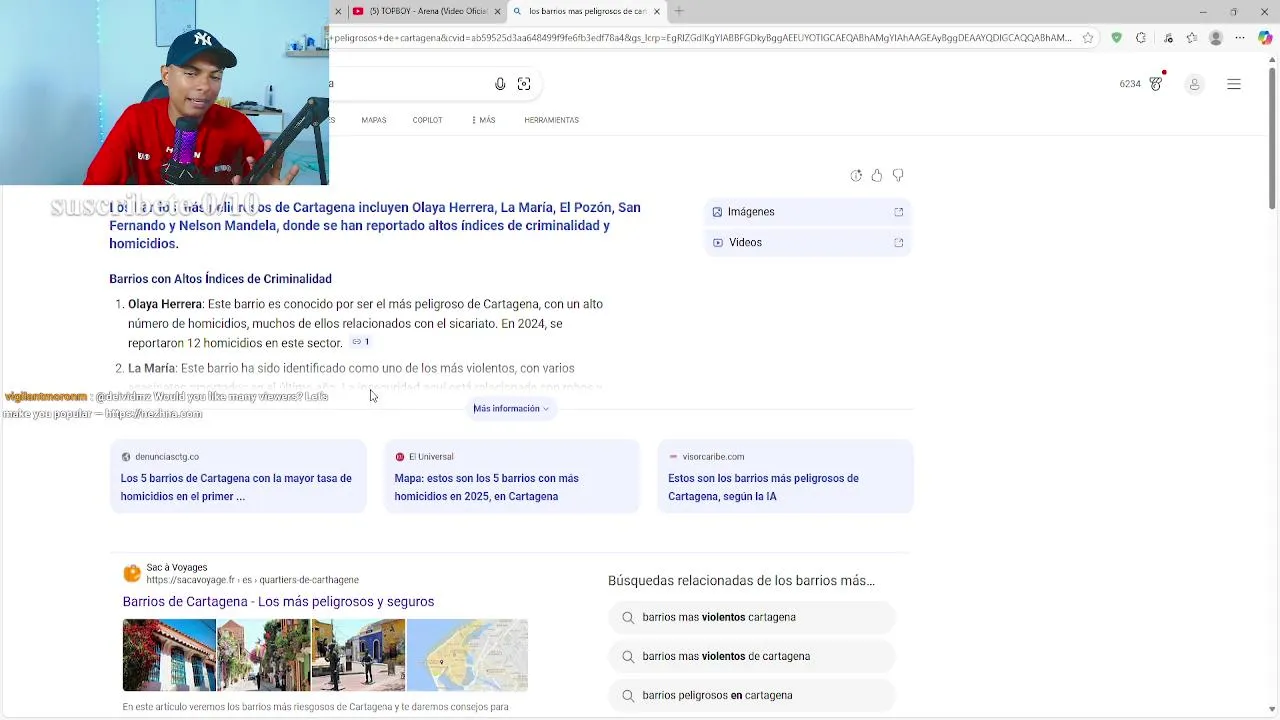Click 'Barrios con Altos Índices de Criminalidad' heading
Viewport: 1280px width, 720px height.
tap(220, 279)
